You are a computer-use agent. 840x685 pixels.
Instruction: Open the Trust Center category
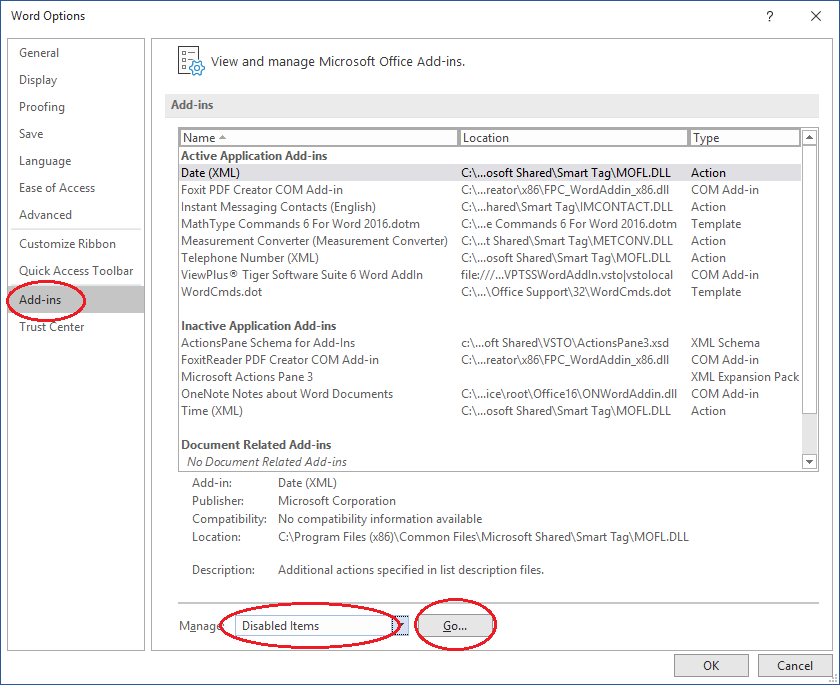(x=51, y=327)
